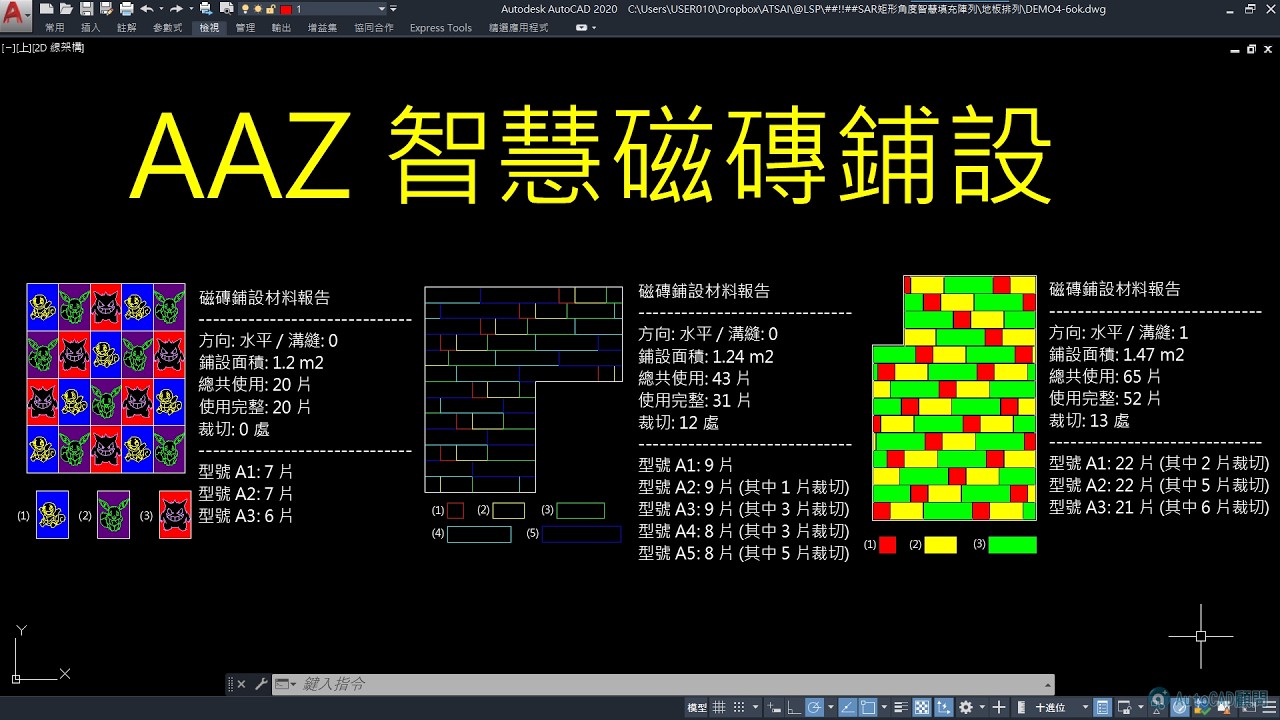Click the annotation monitor plus icon
Screen dimensions: 1280x720
[x=999, y=707]
